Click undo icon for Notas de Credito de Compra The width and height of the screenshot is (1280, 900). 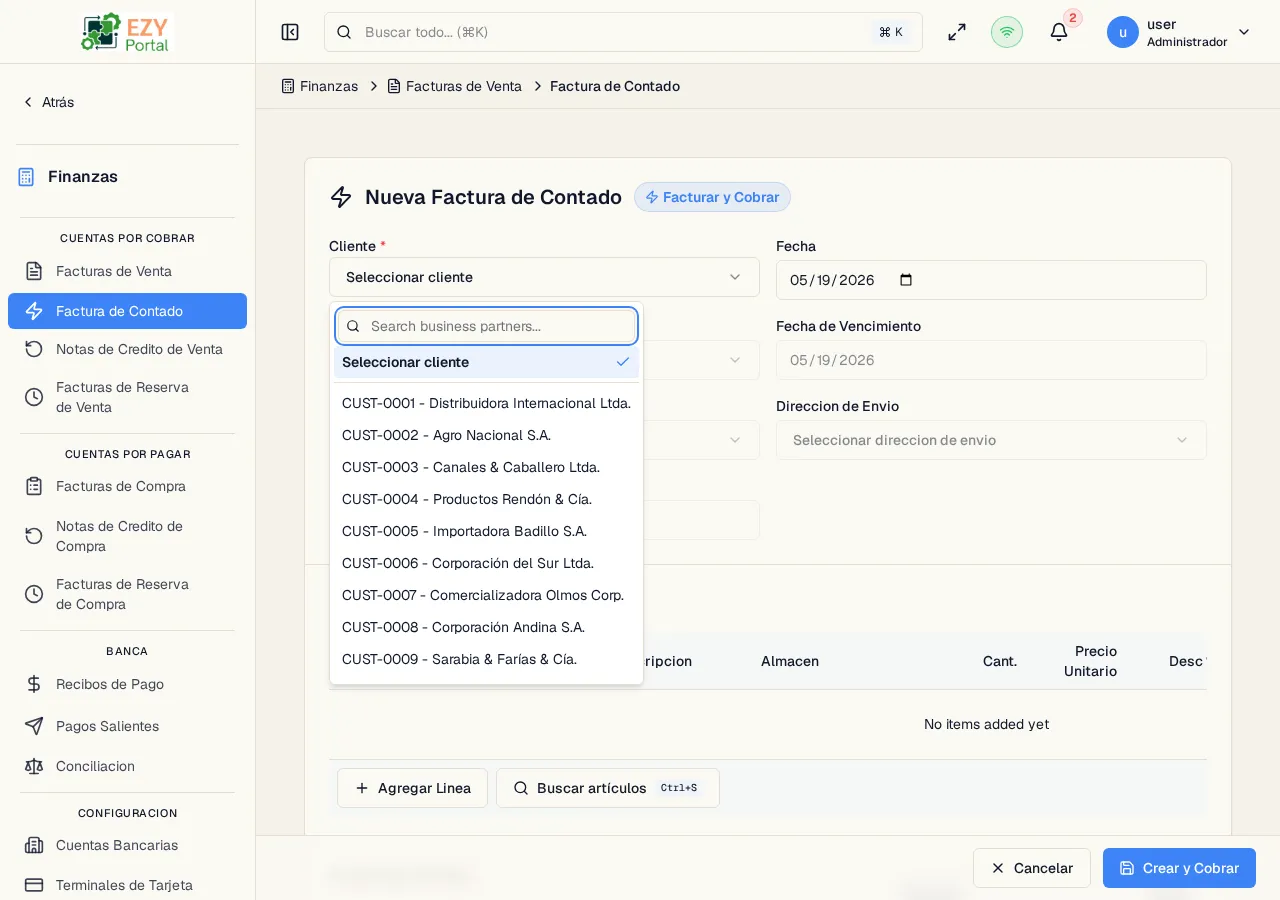tap(34, 536)
